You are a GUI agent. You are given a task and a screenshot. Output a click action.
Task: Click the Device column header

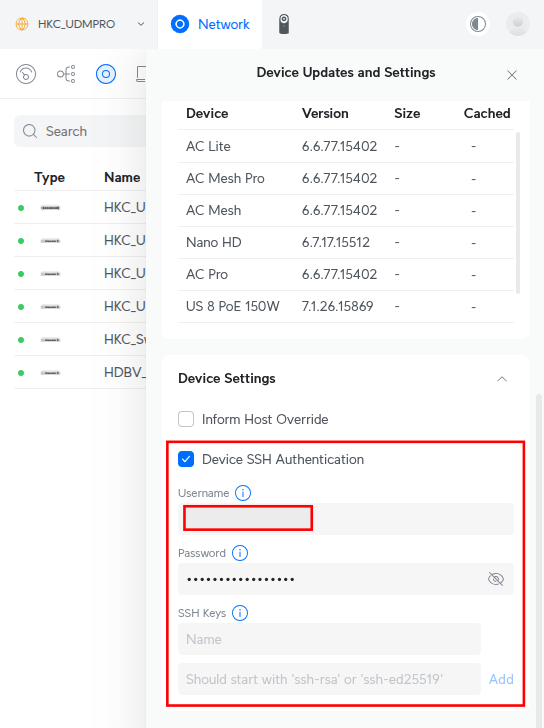207,113
